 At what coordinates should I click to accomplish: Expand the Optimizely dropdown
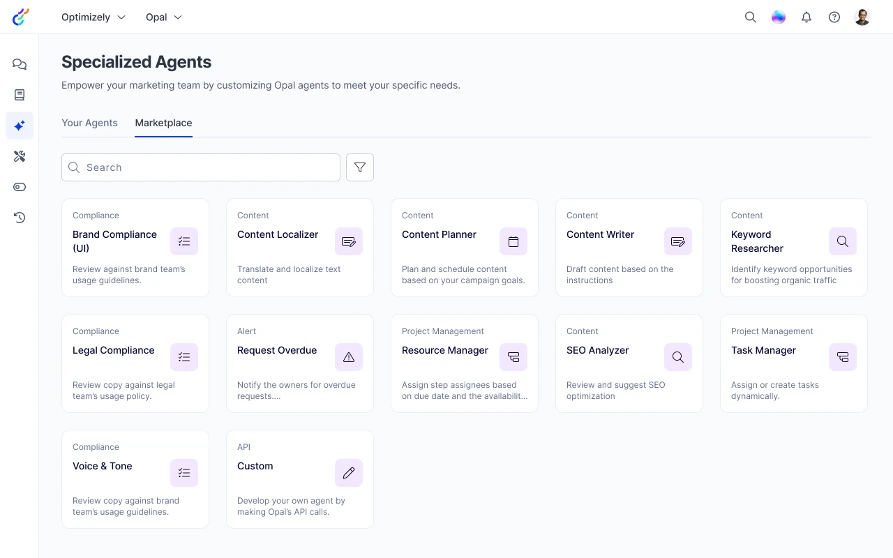93,17
